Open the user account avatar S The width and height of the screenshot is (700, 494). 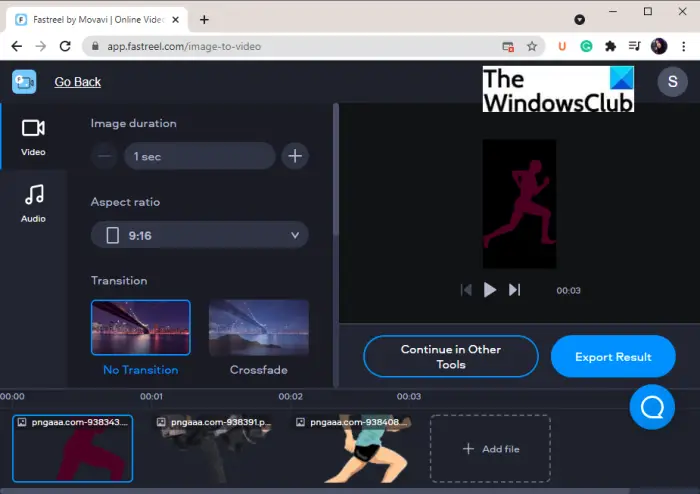(x=672, y=82)
